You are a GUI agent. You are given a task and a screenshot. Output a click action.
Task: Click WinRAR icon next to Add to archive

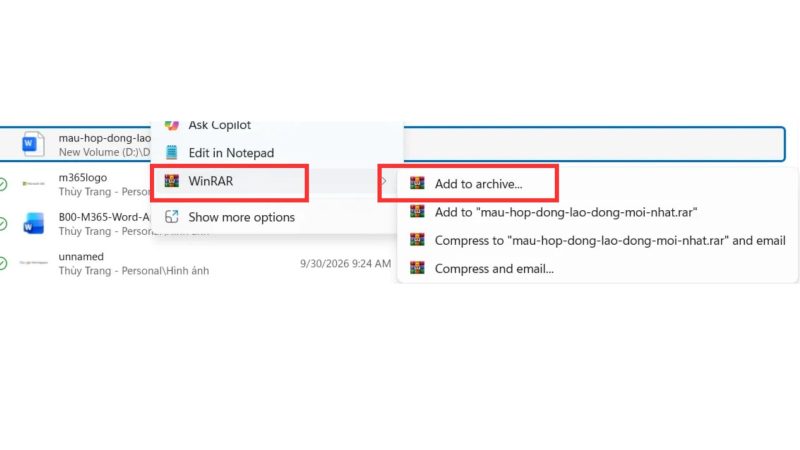click(417, 184)
